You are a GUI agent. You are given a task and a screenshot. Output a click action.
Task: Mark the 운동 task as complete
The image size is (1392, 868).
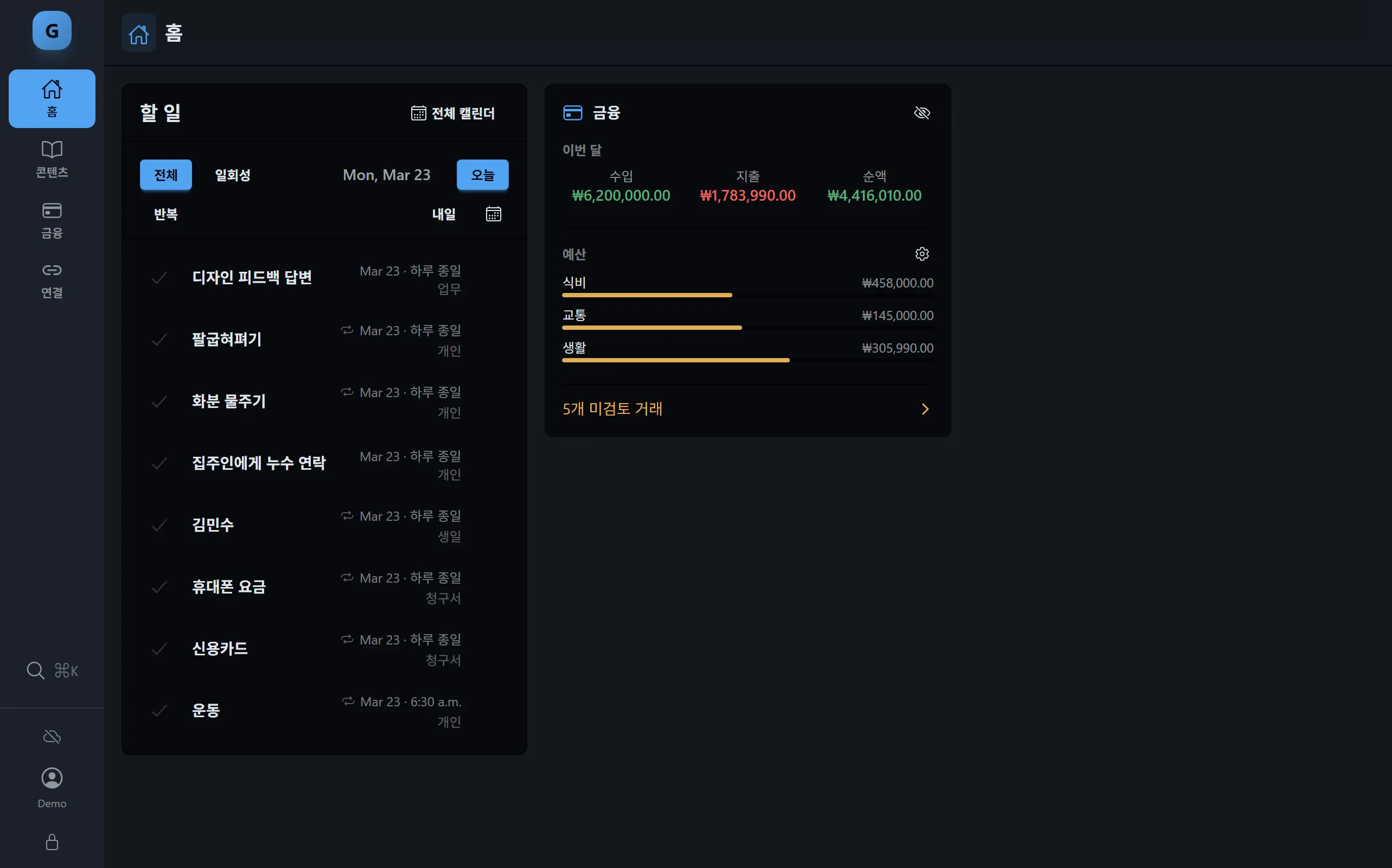click(x=159, y=710)
